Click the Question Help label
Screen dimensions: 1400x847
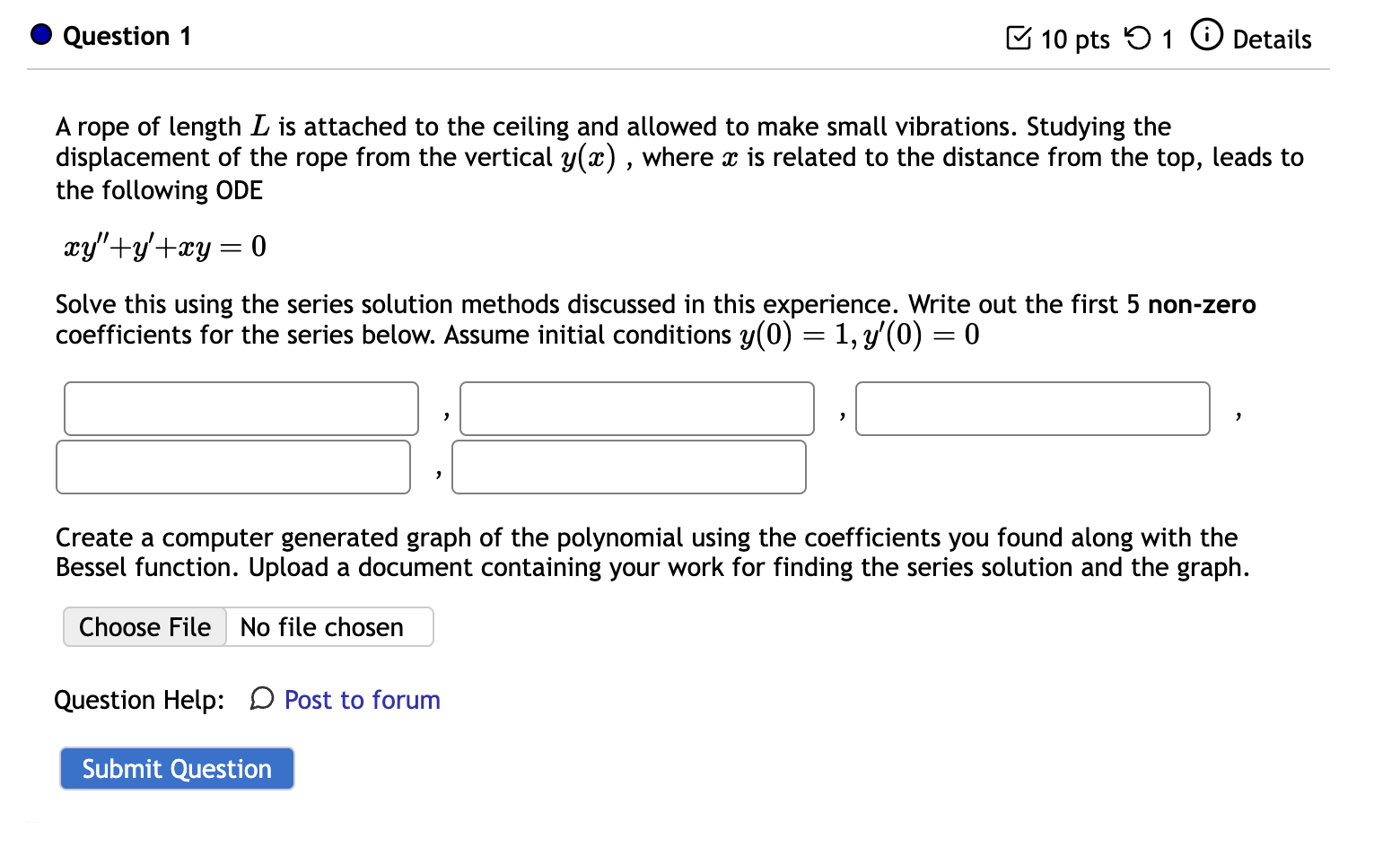139,699
